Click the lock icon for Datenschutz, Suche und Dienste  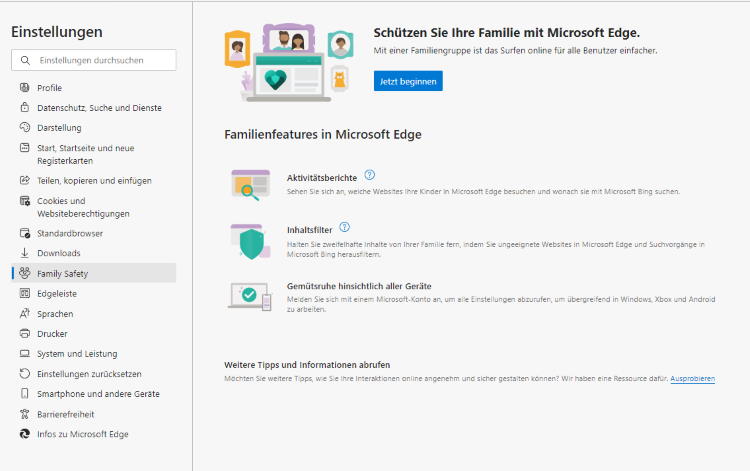(x=25, y=108)
